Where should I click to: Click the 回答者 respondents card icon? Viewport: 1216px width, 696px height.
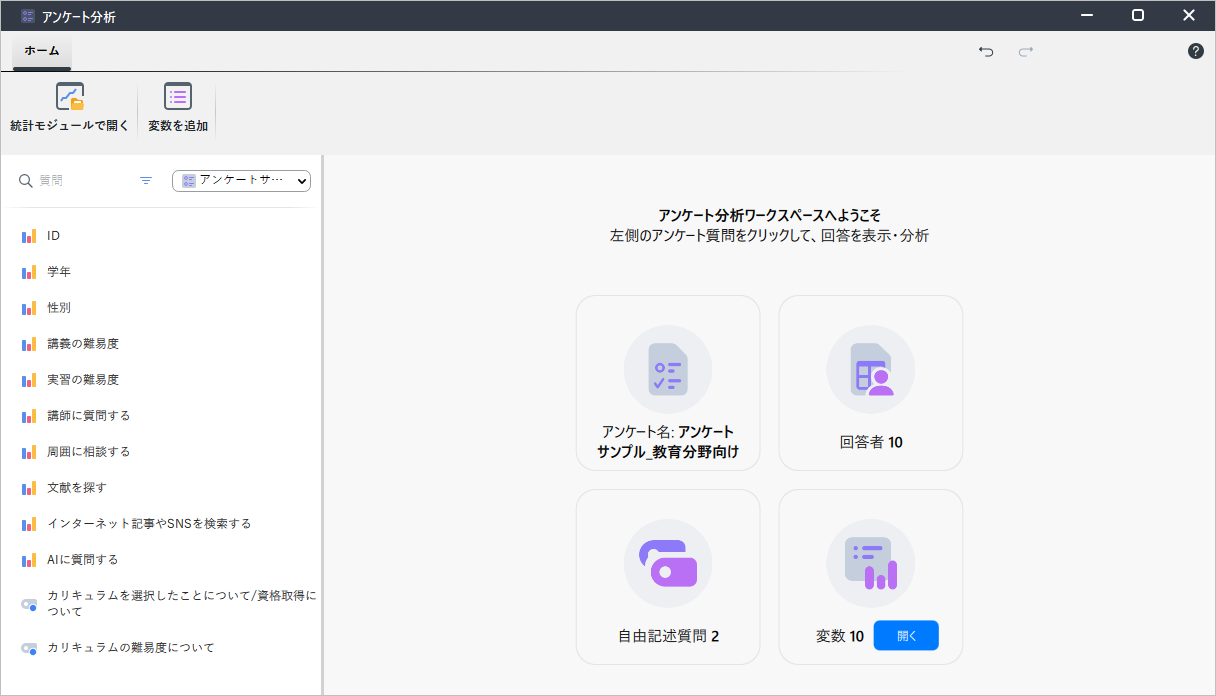pyautogui.click(x=870, y=369)
